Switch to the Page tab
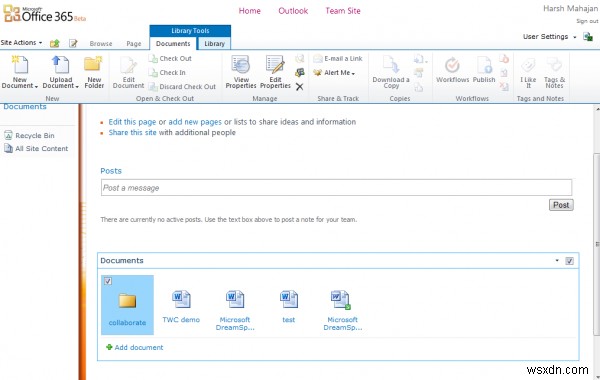This screenshot has height=380, width=600. (134, 44)
